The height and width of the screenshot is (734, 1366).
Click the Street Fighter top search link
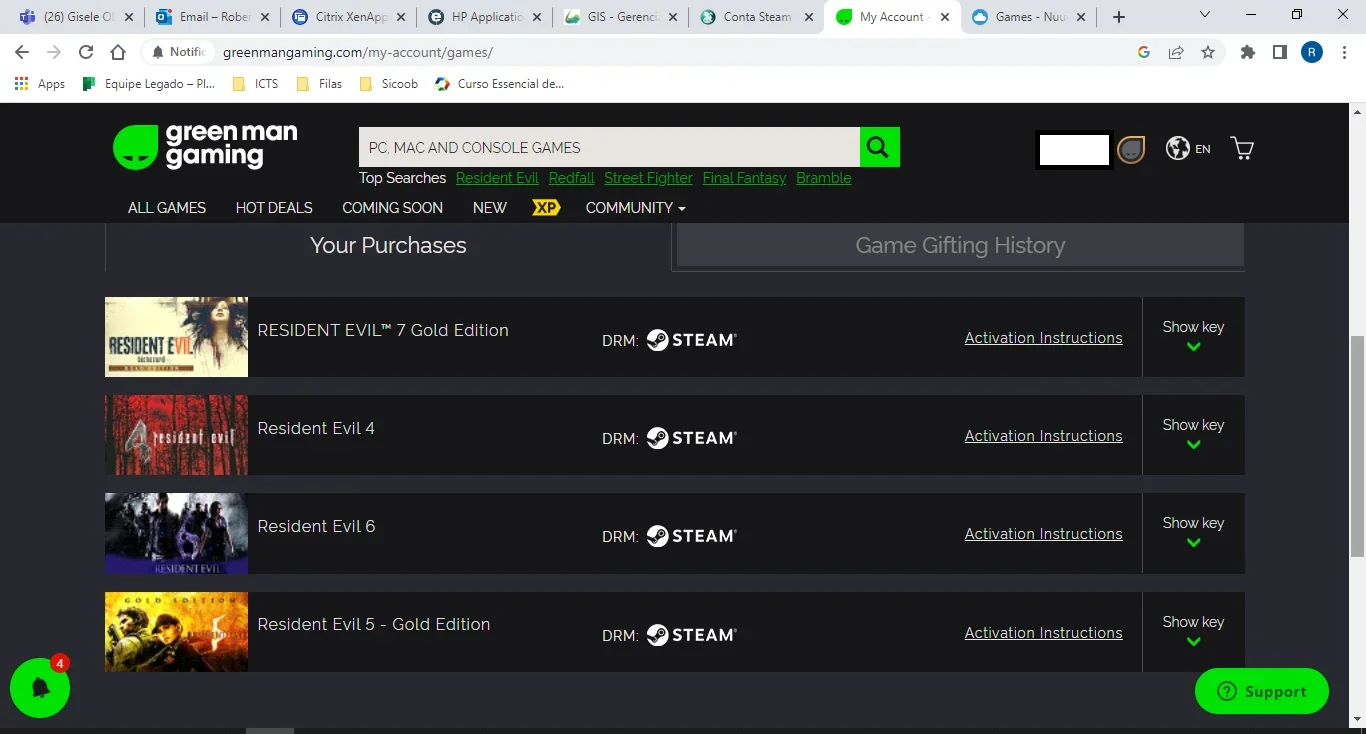pos(648,178)
